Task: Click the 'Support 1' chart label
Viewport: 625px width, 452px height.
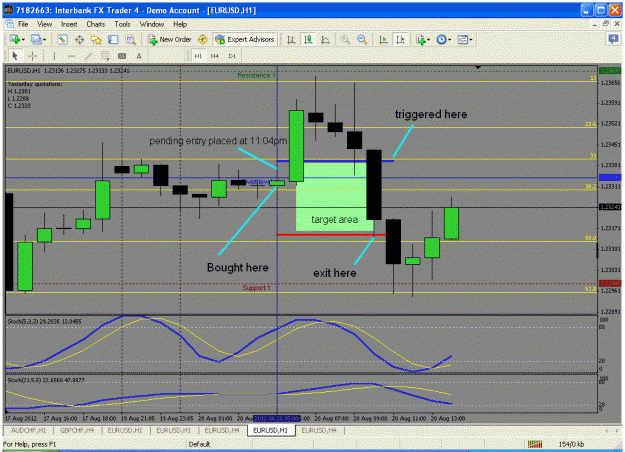Action: pyautogui.click(x=256, y=288)
